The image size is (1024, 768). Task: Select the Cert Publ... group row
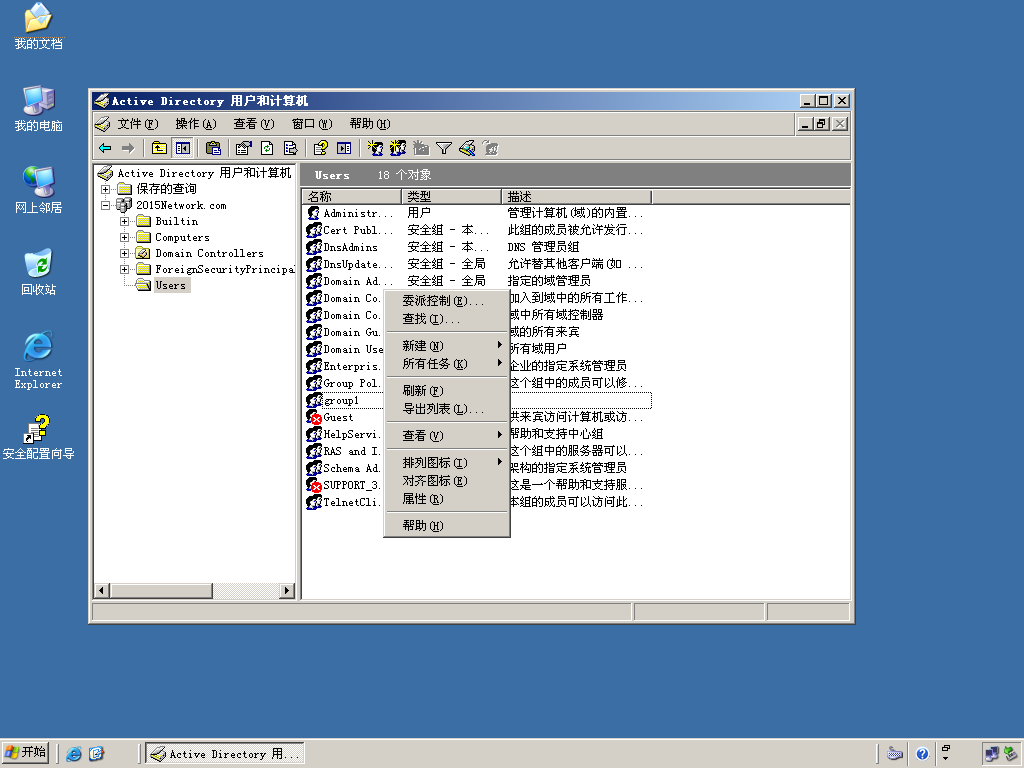tap(477, 230)
